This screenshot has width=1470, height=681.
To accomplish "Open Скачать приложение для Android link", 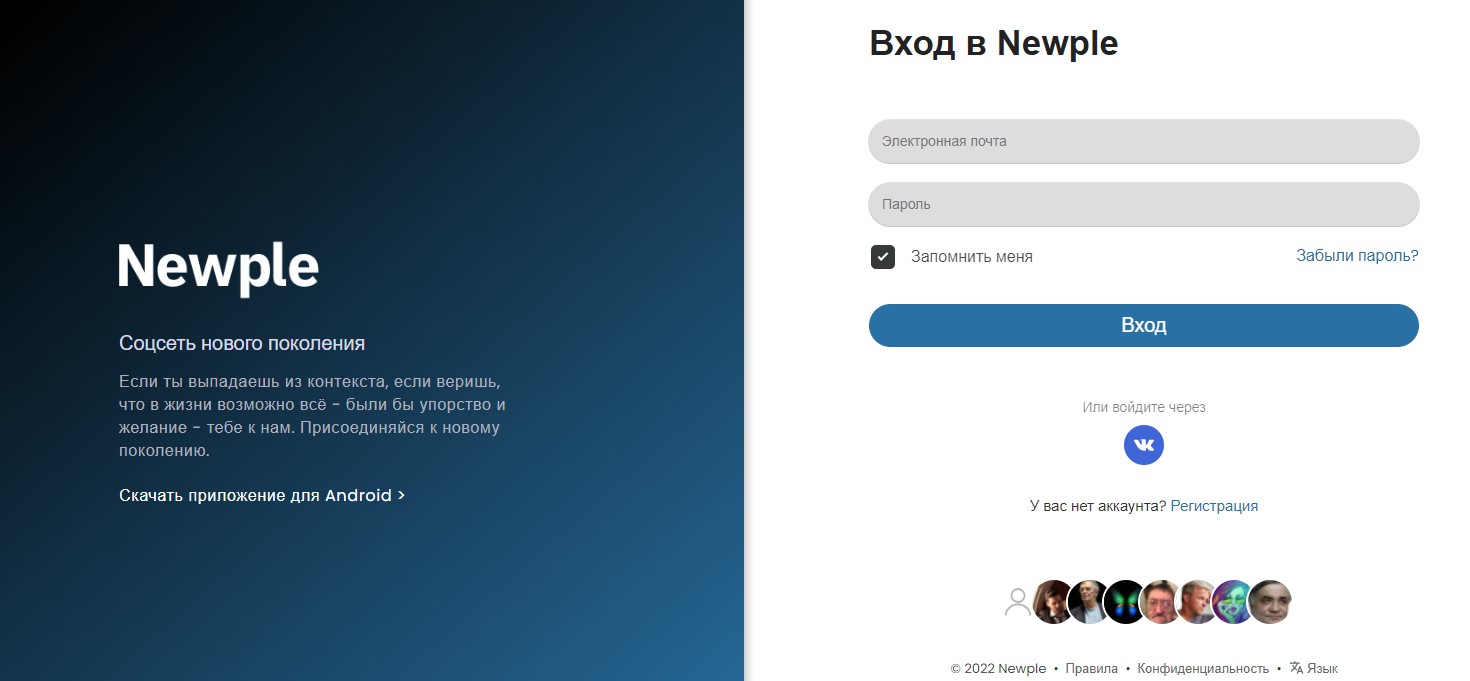I will (x=262, y=495).
